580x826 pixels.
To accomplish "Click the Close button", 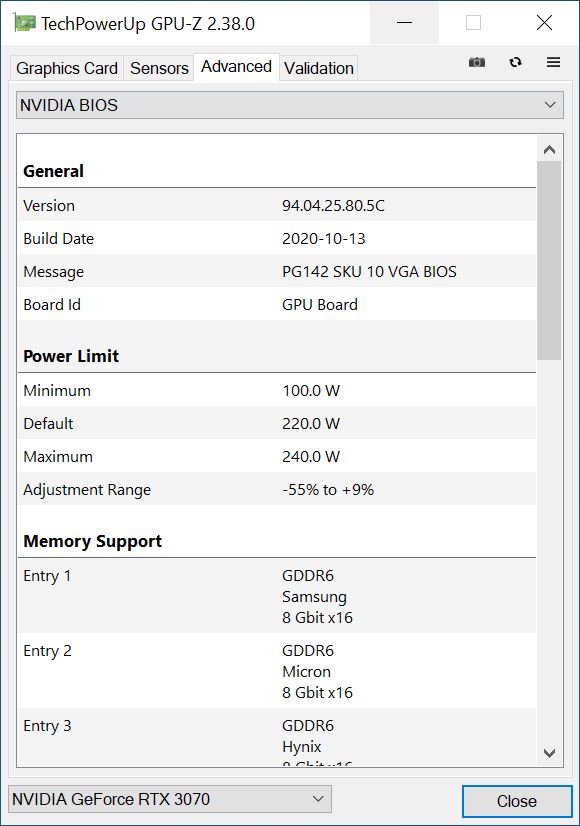I will tap(517, 801).
